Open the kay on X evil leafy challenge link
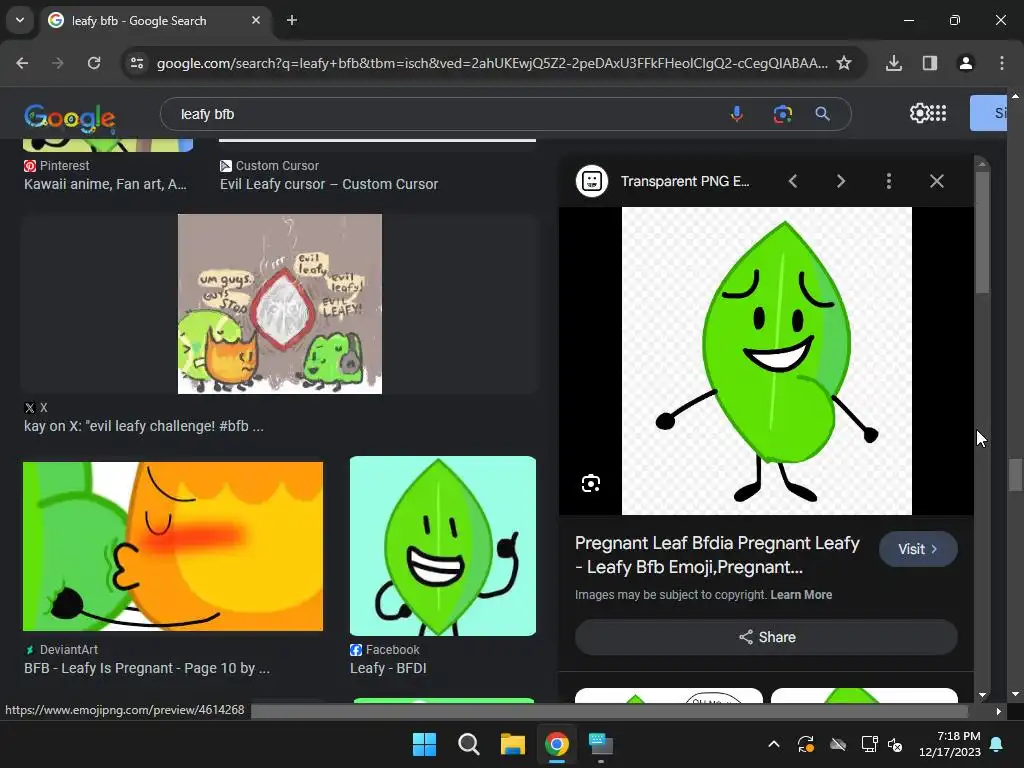 [x=144, y=426]
